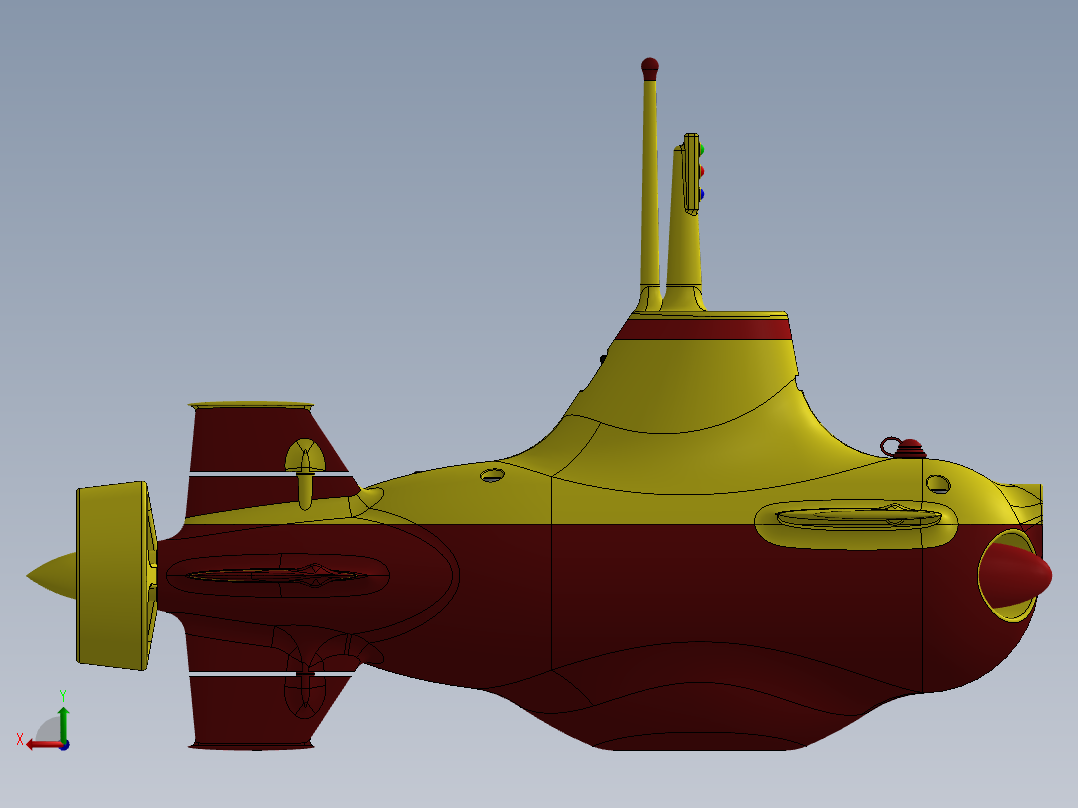Select the red hatch cap on the forward deck
Image resolution: width=1078 pixels, height=808 pixels.
coord(911,448)
